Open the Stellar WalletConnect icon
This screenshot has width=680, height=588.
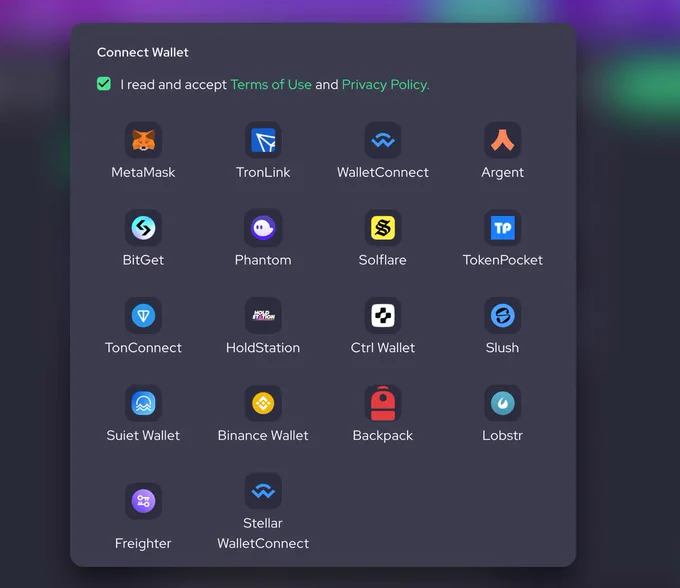pos(263,490)
